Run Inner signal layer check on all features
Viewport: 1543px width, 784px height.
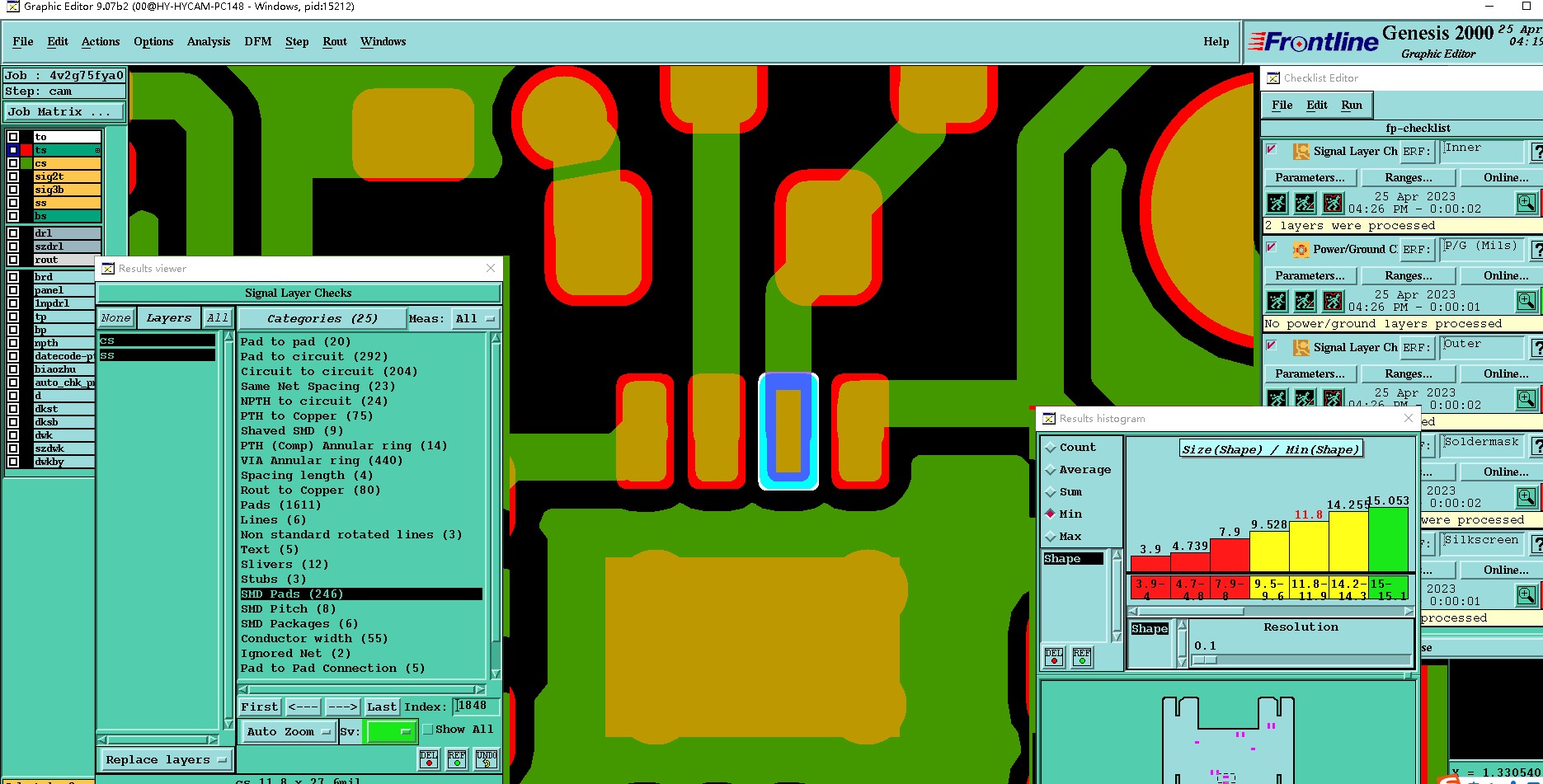(1277, 203)
